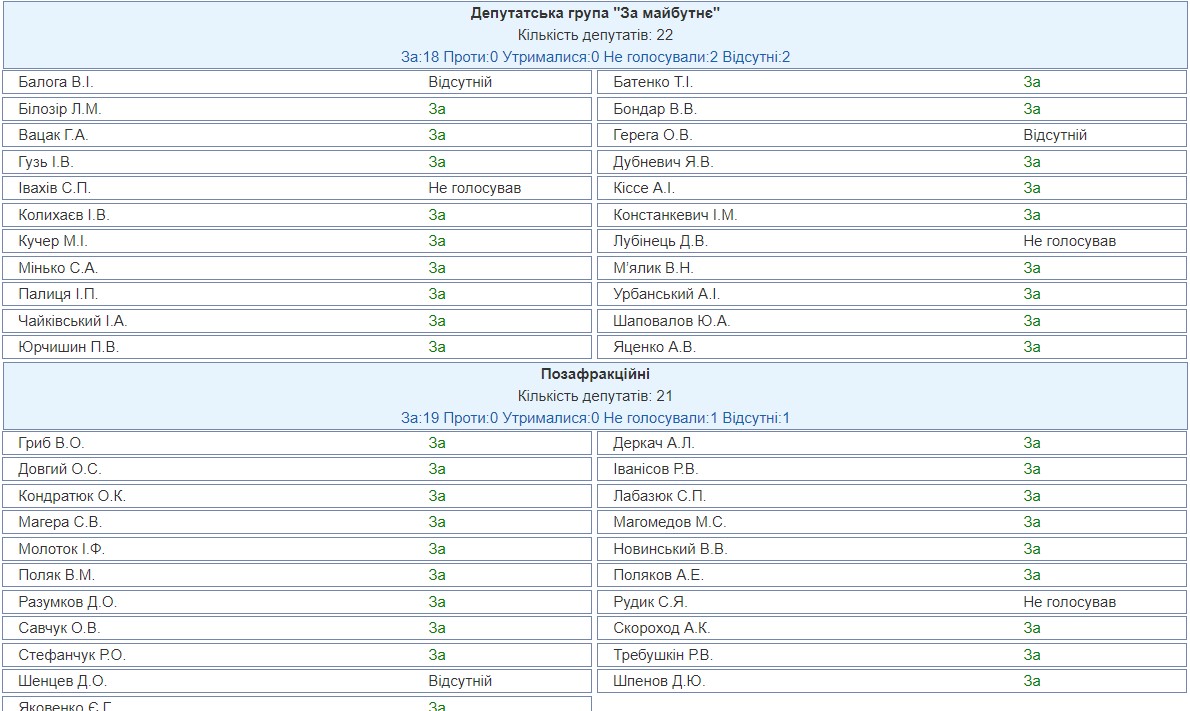
Task: Click deputy name Юрчишин П.В.
Action: 69,347
